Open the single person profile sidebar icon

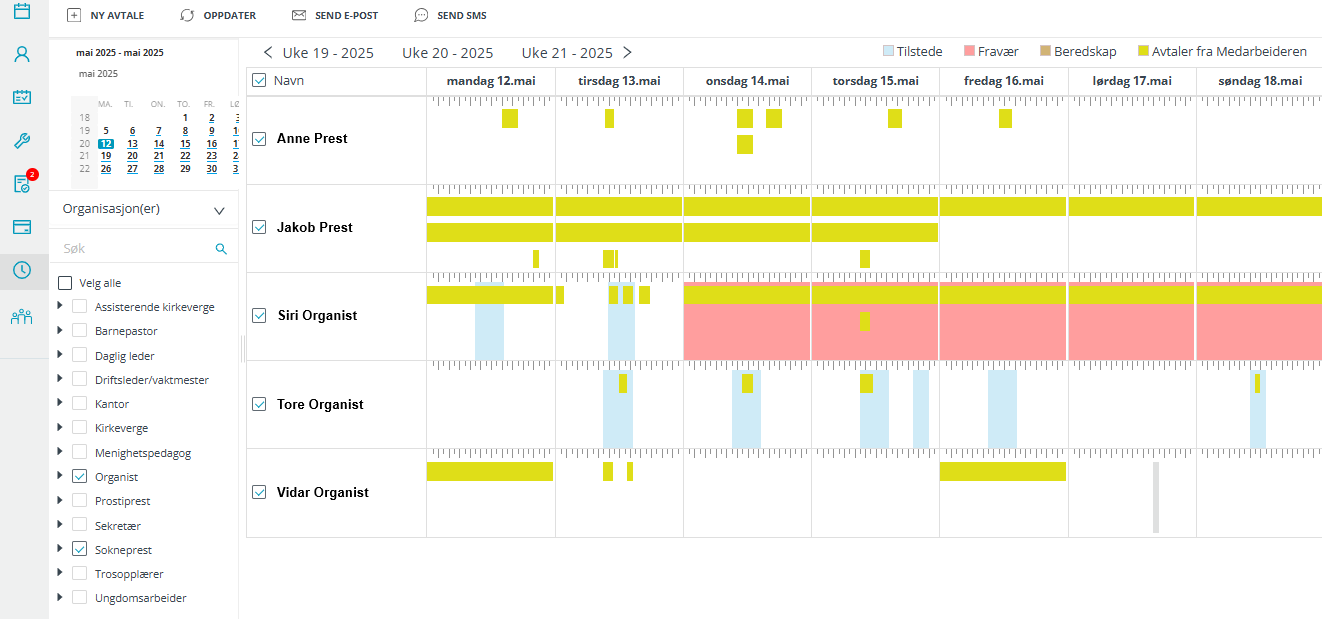pyautogui.click(x=22, y=54)
